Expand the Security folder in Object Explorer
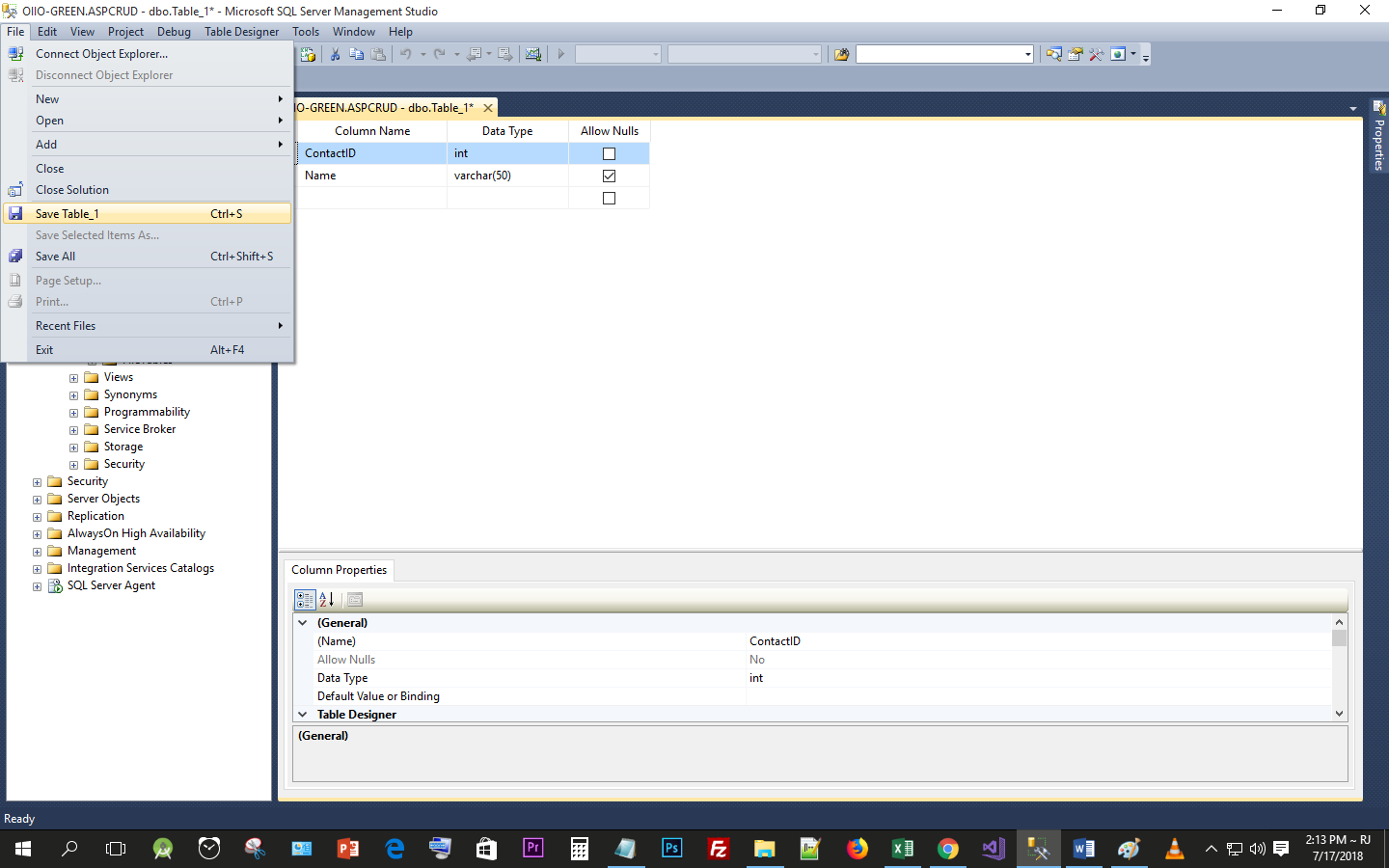The width and height of the screenshot is (1389, 868). click(x=38, y=480)
